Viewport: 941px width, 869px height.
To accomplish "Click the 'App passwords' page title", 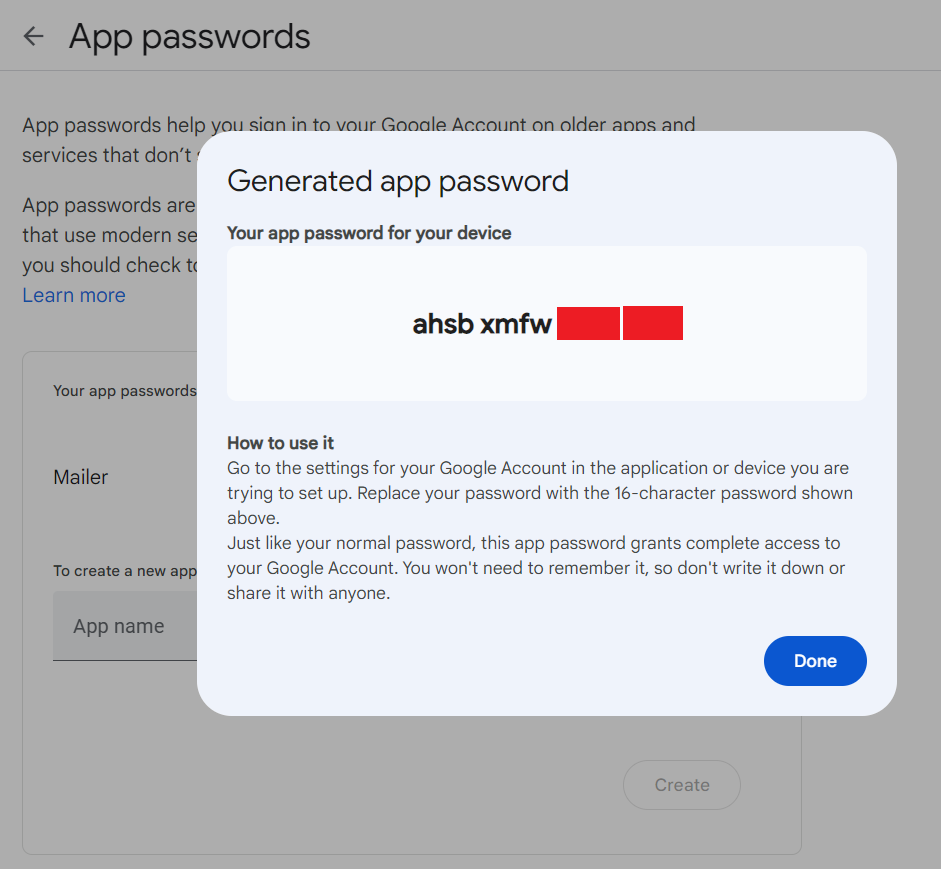I will point(189,37).
